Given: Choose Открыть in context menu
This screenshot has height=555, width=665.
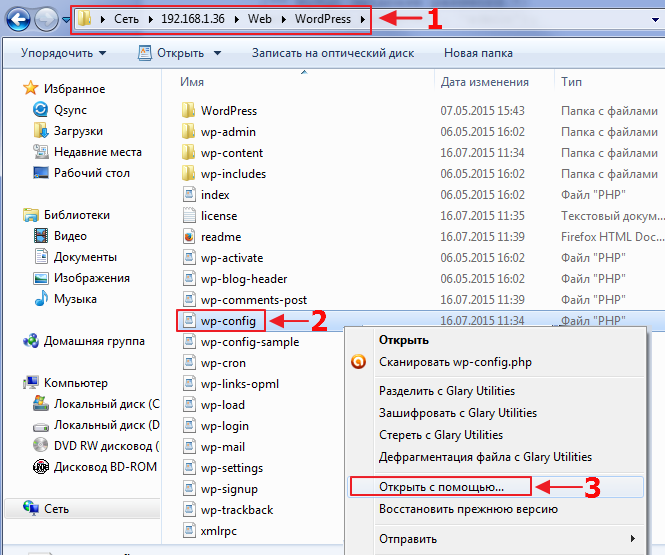Looking at the screenshot, I should 404,340.
